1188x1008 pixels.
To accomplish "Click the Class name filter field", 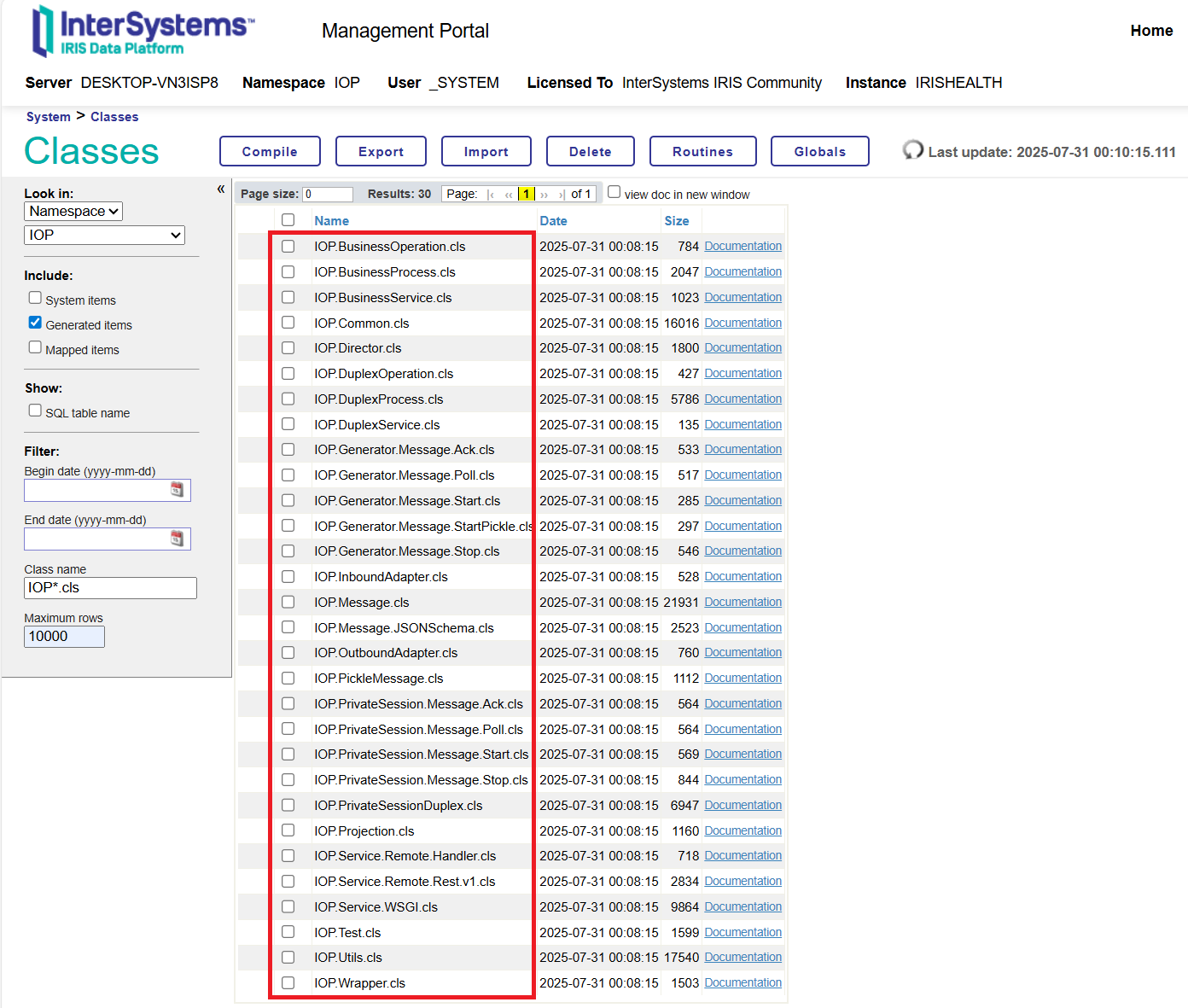I will click(x=110, y=588).
